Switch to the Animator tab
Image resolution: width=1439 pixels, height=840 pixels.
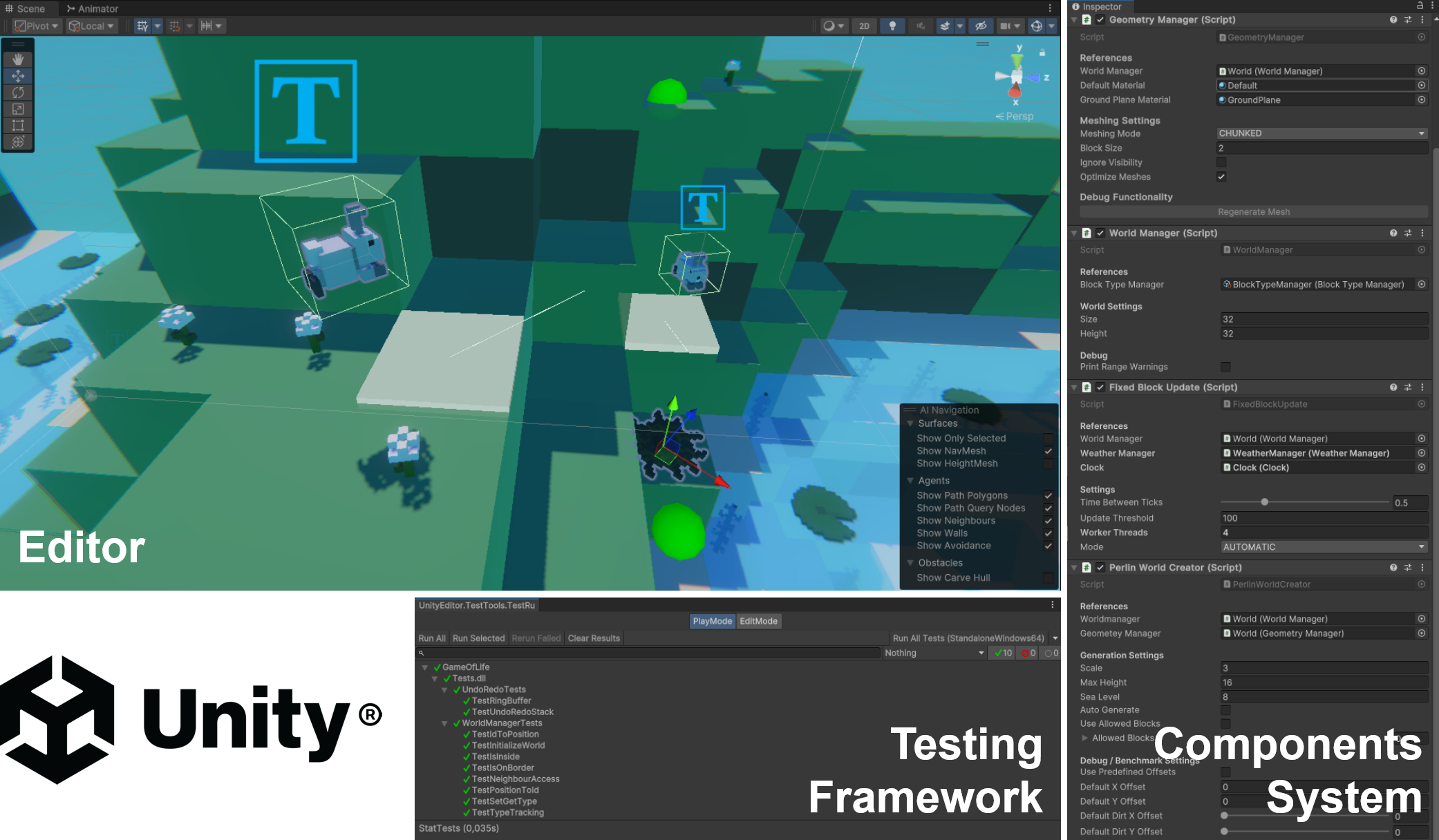pyautogui.click(x=93, y=8)
